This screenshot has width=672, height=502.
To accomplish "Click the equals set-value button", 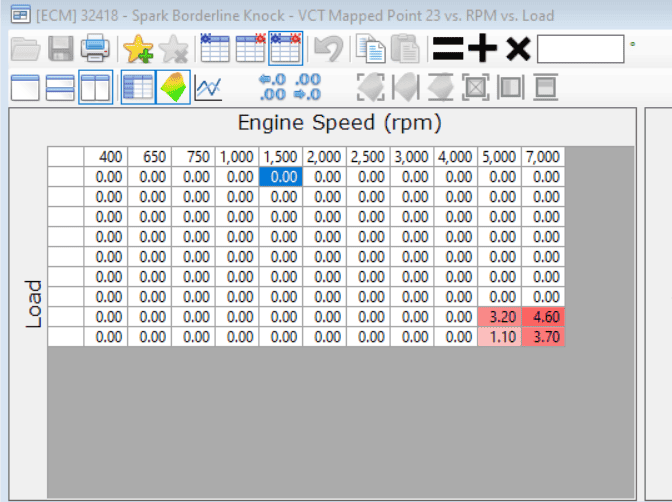I will (x=448, y=48).
